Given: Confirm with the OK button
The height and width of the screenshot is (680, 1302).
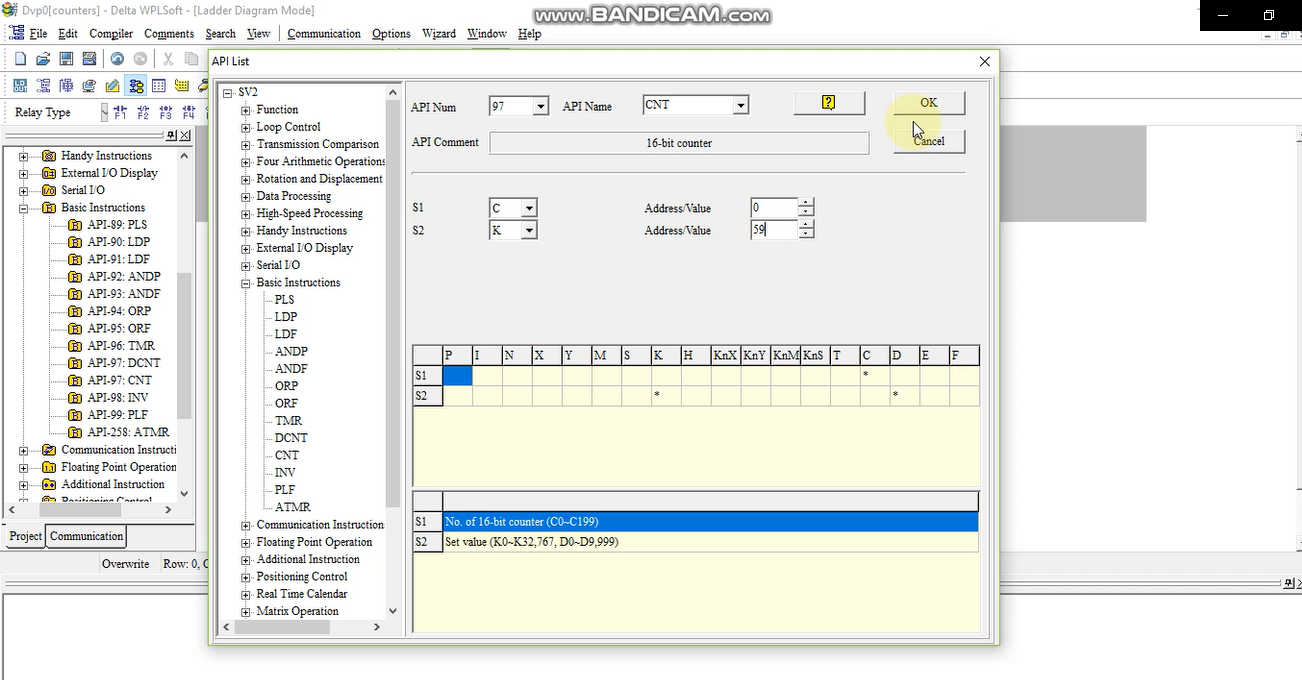Looking at the screenshot, I should click(x=929, y=102).
